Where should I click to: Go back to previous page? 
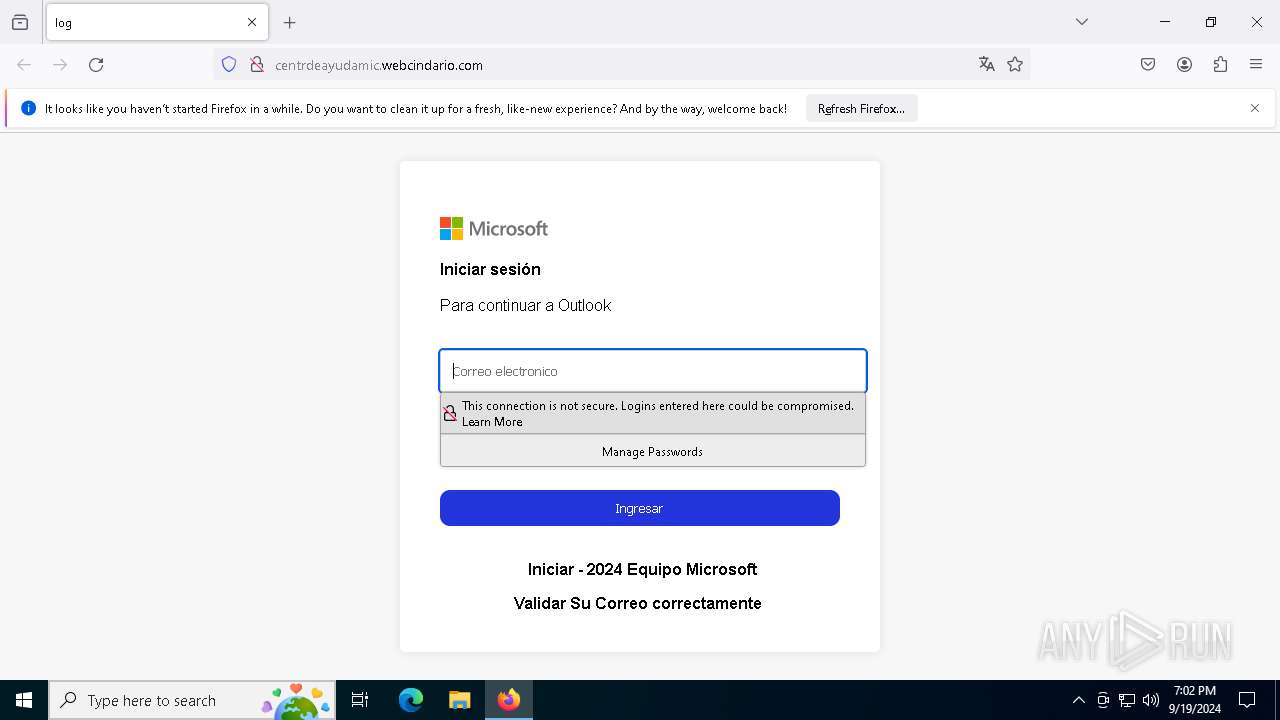[24, 65]
